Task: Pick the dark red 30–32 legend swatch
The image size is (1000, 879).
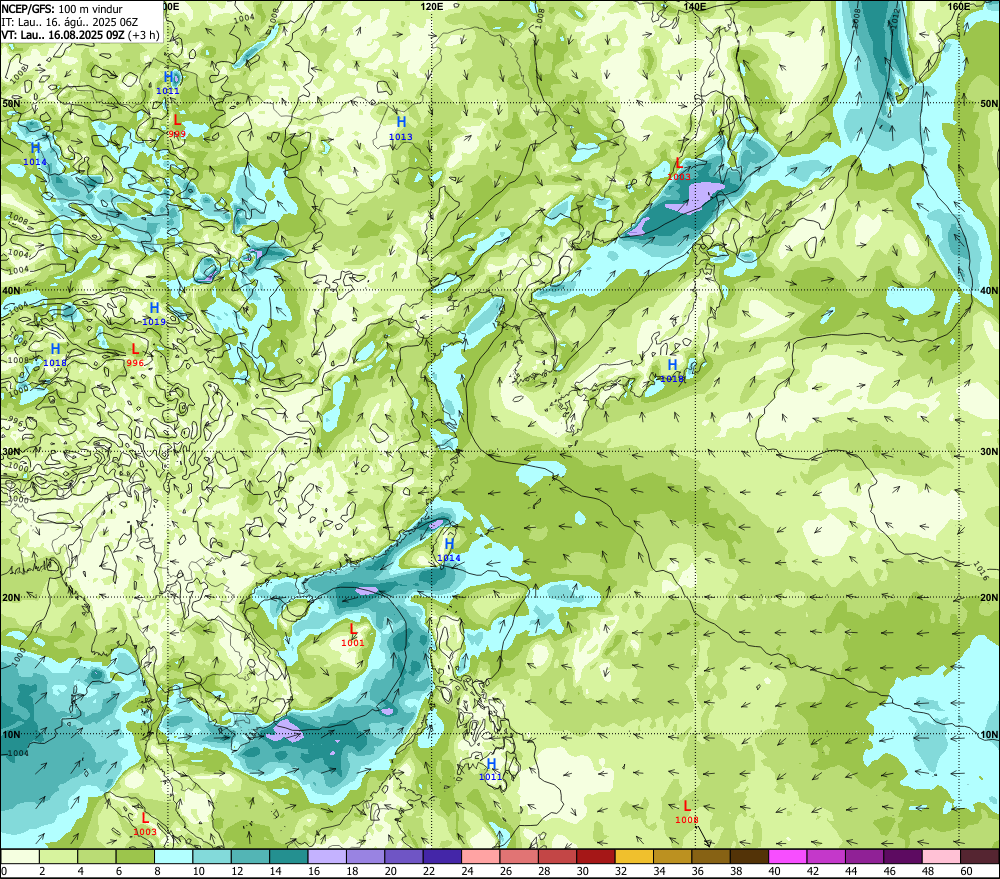Action: 596,856
